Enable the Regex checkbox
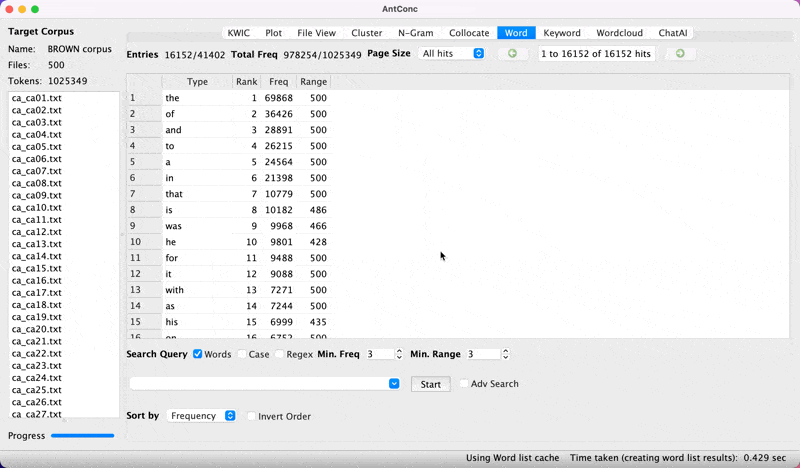 coord(279,354)
